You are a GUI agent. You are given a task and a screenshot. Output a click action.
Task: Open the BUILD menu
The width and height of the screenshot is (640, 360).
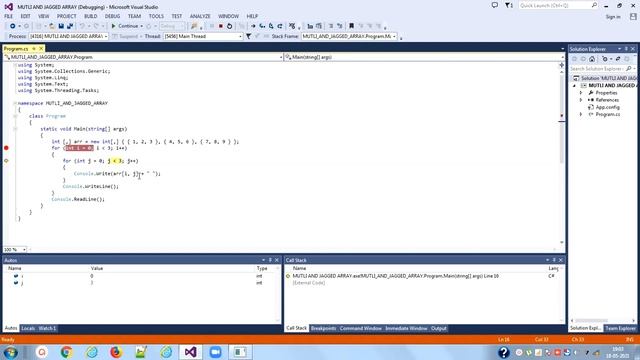(91, 16)
